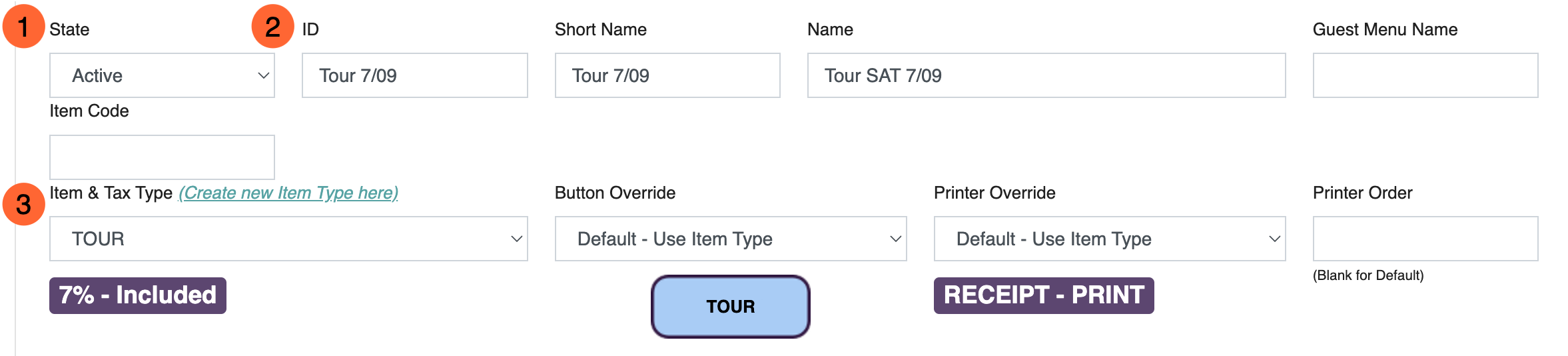The image size is (1568, 356).
Task: Open the State dropdown showing Active
Action: (x=162, y=75)
